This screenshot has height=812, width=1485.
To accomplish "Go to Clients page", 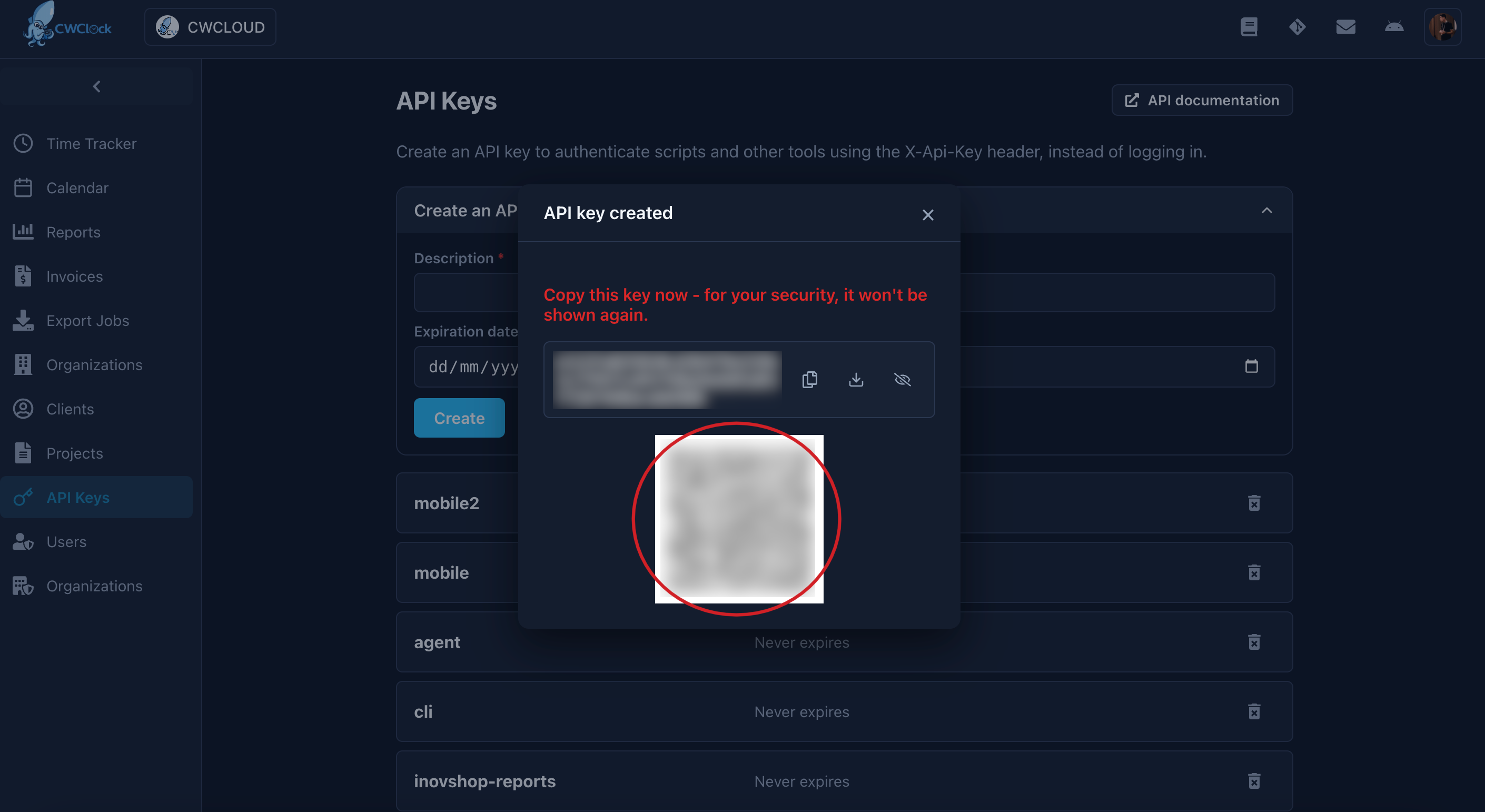I will pos(96,409).
